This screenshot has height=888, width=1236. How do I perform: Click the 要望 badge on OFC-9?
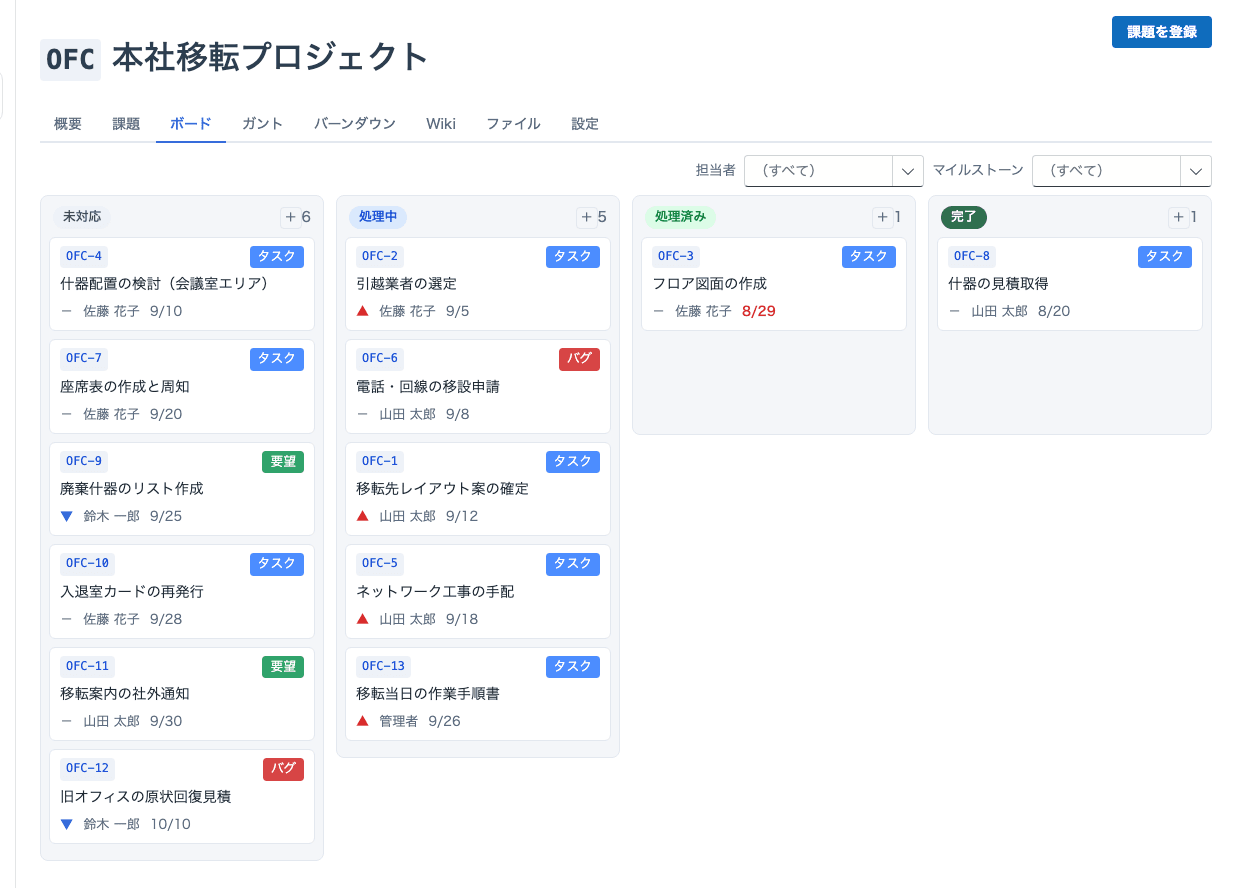(283, 462)
